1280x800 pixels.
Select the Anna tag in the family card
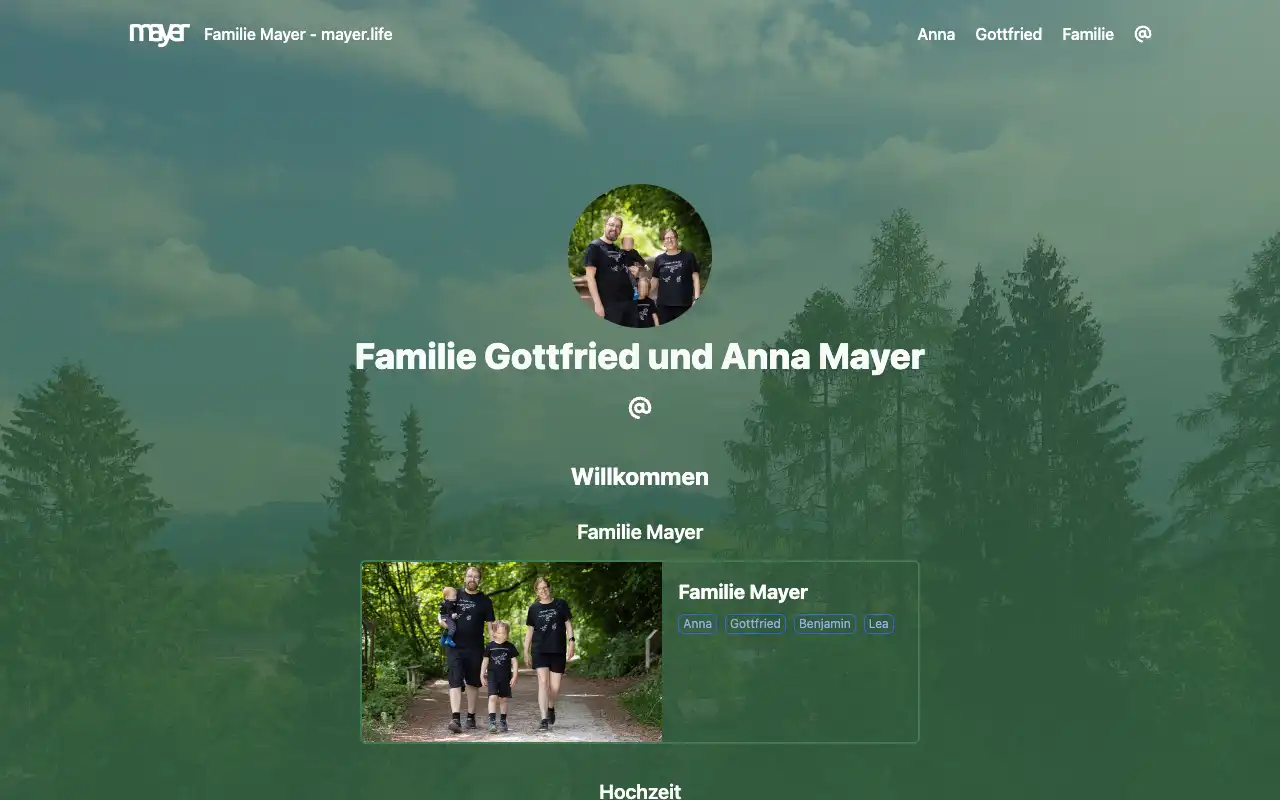698,624
